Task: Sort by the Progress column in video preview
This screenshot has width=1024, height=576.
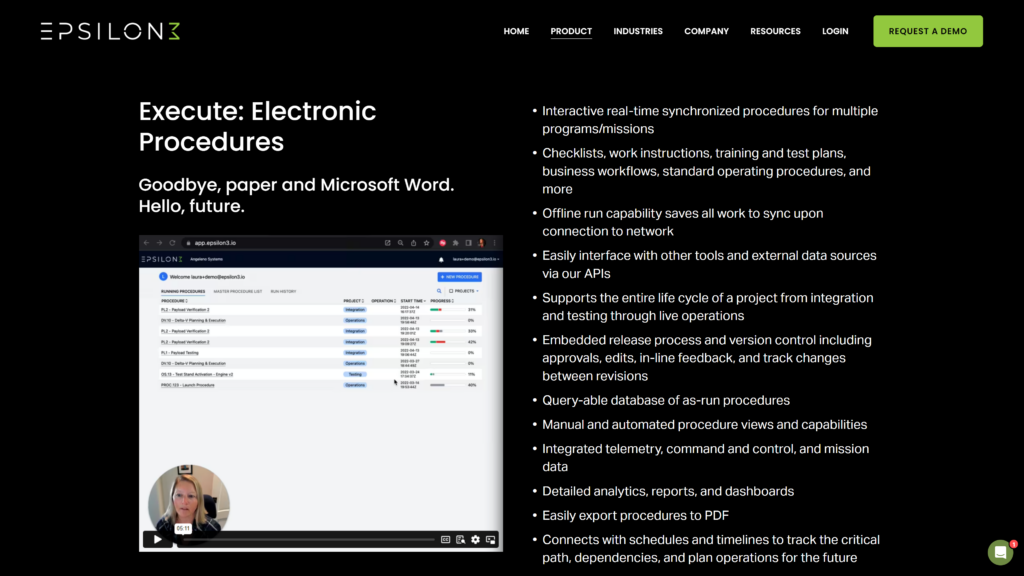Action: pos(442,301)
